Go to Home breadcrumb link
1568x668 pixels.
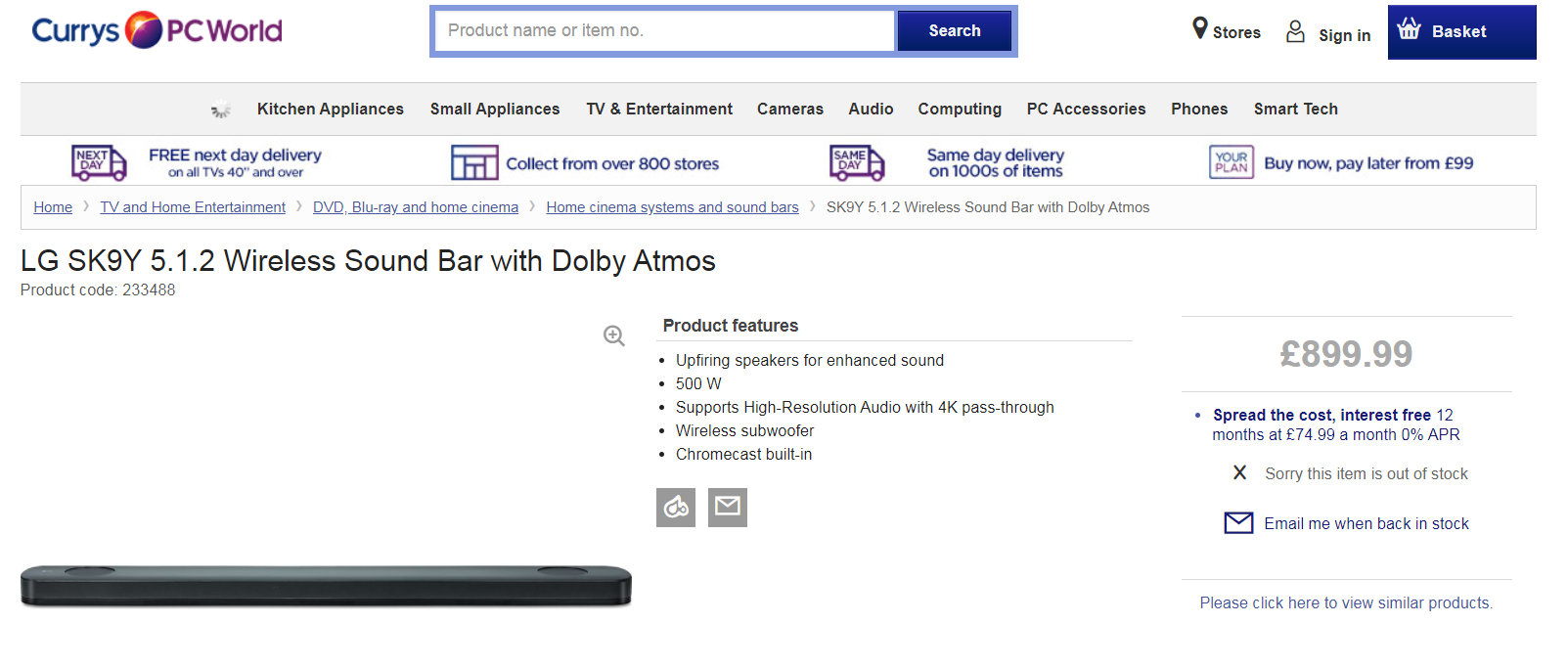tap(53, 207)
